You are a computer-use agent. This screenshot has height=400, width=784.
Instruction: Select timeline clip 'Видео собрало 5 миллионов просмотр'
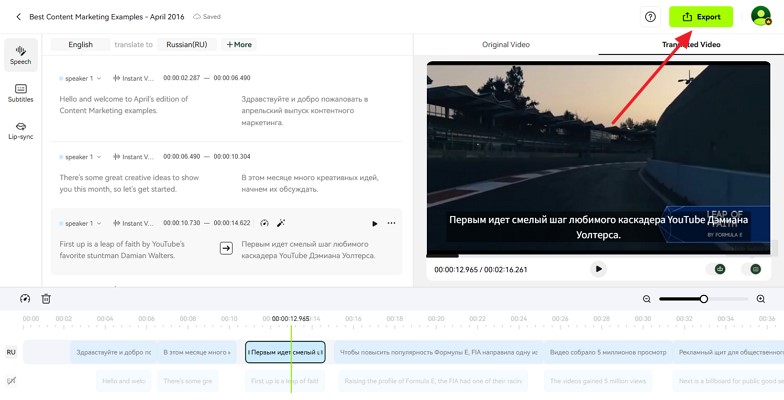click(x=608, y=352)
